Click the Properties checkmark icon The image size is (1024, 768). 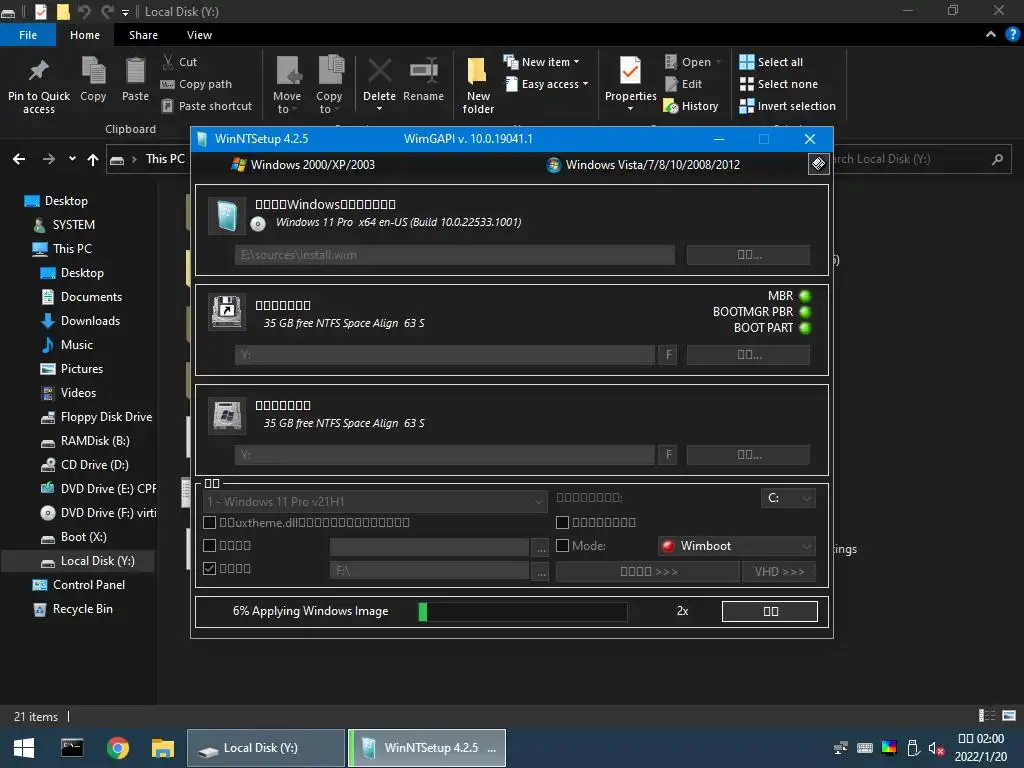(x=630, y=71)
